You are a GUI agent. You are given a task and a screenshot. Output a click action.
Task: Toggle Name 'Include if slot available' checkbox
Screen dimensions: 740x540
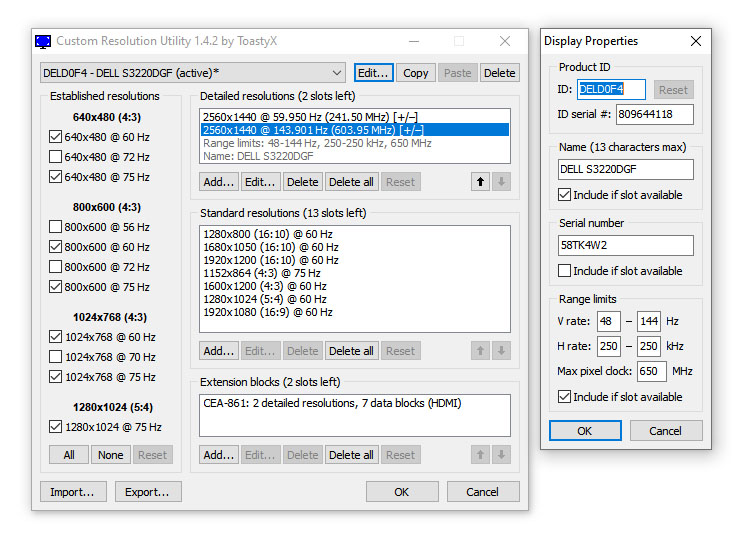pyautogui.click(x=564, y=195)
